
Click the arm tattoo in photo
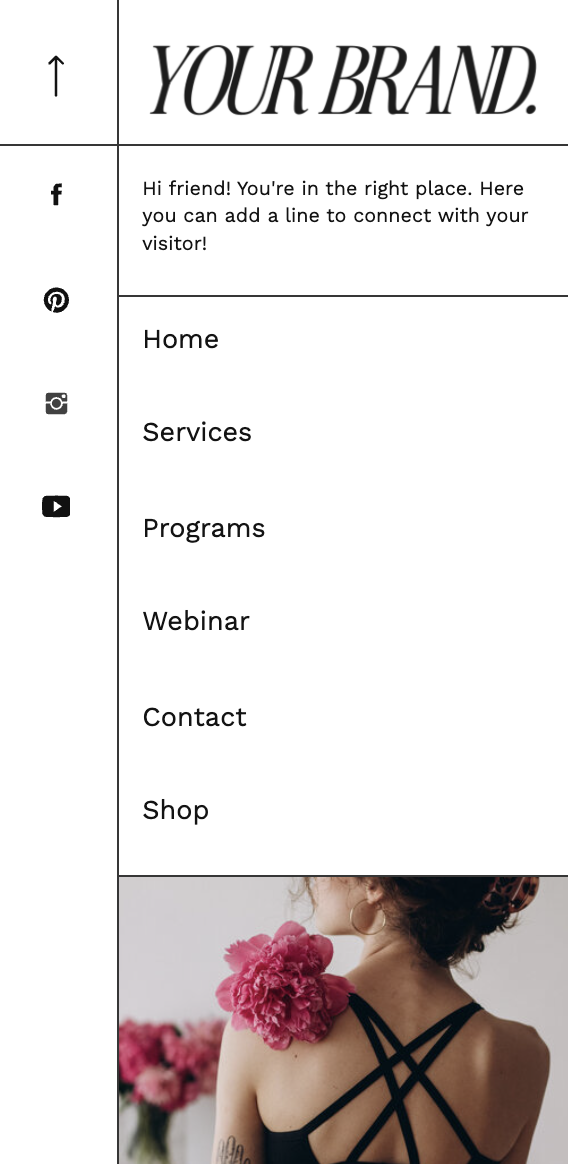[233, 1150]
